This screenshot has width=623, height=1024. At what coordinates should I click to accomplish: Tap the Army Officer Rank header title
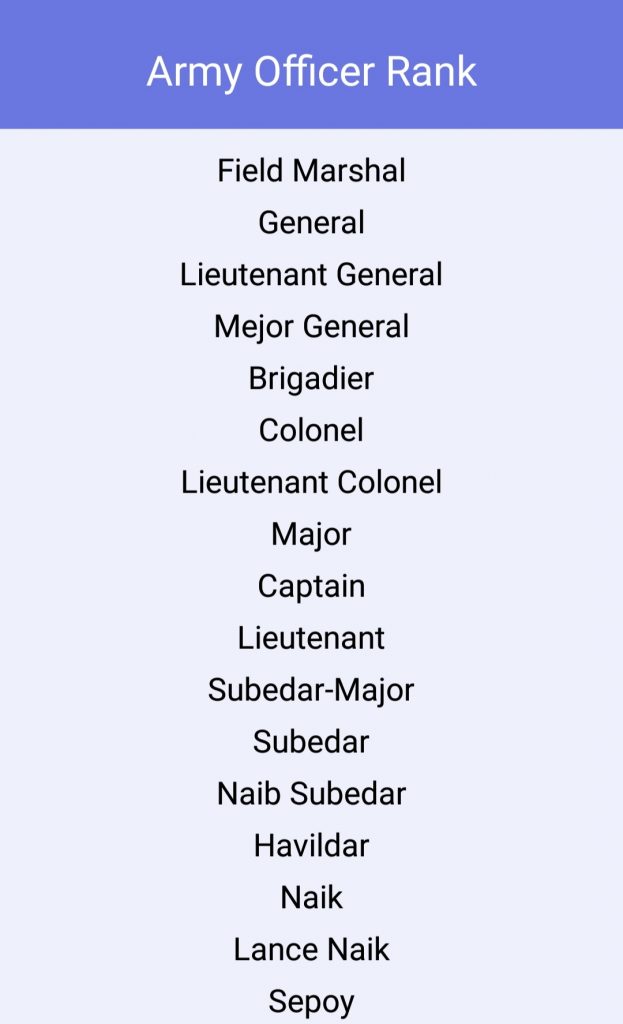point(312,72)
